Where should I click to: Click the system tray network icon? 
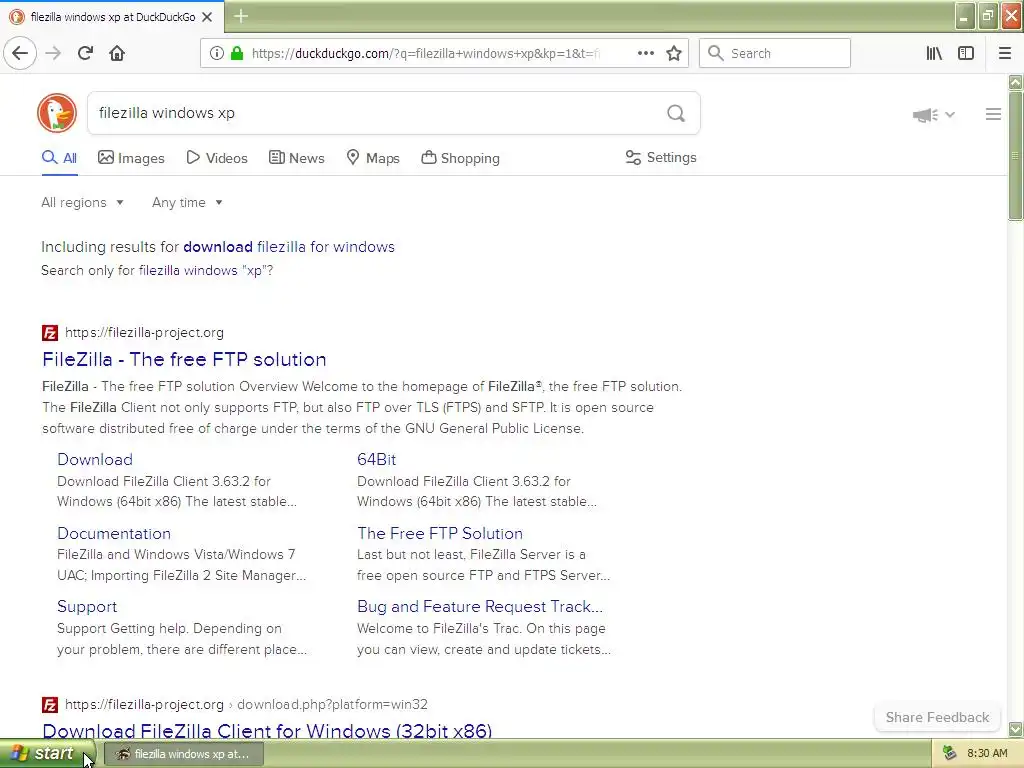[x=950, y=754]
